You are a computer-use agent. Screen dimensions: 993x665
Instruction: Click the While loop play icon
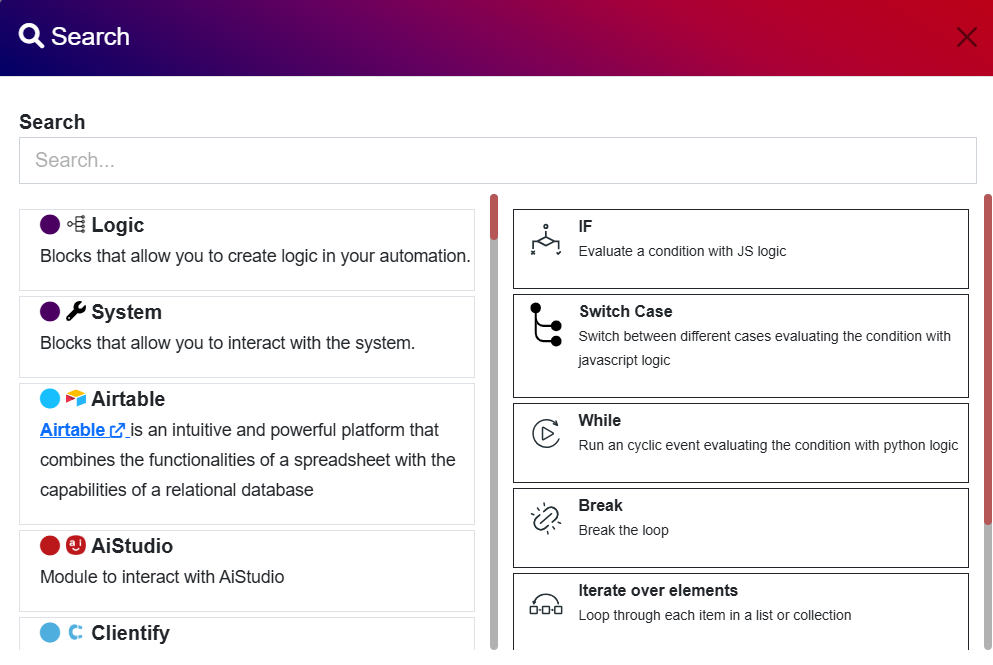[545, 434]
